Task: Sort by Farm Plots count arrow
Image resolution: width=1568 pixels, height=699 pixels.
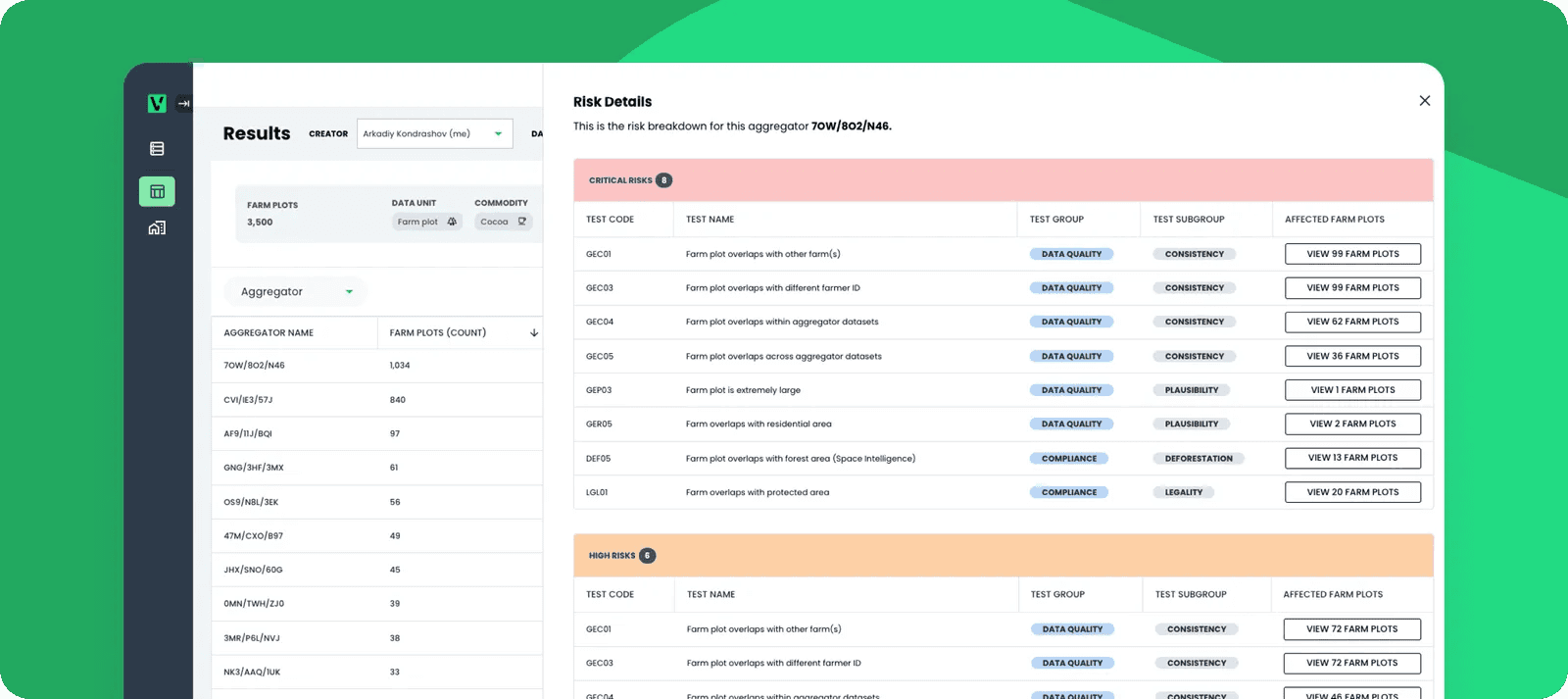Action: coord(534,332)
